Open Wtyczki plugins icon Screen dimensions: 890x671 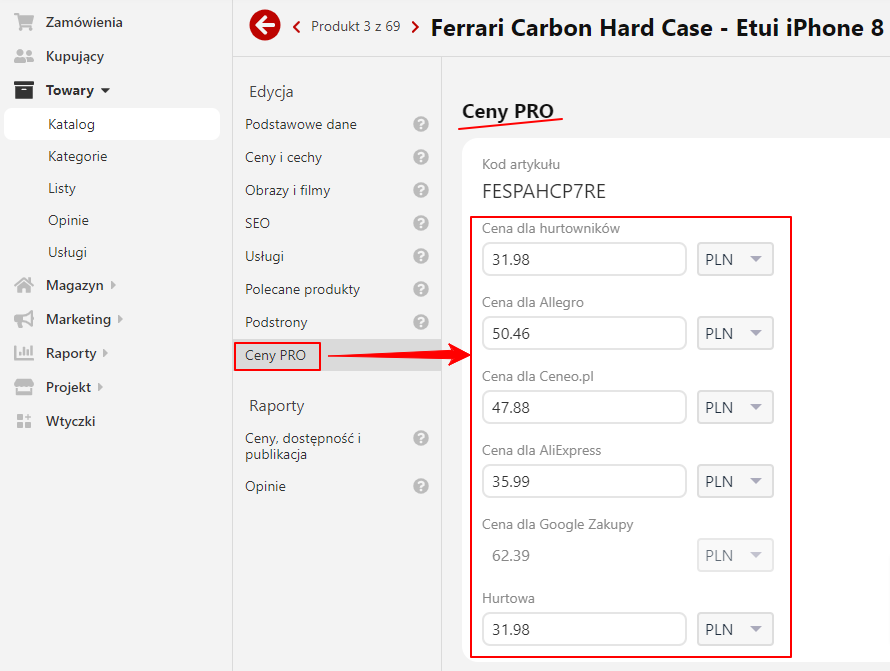(x=24, y=421)
